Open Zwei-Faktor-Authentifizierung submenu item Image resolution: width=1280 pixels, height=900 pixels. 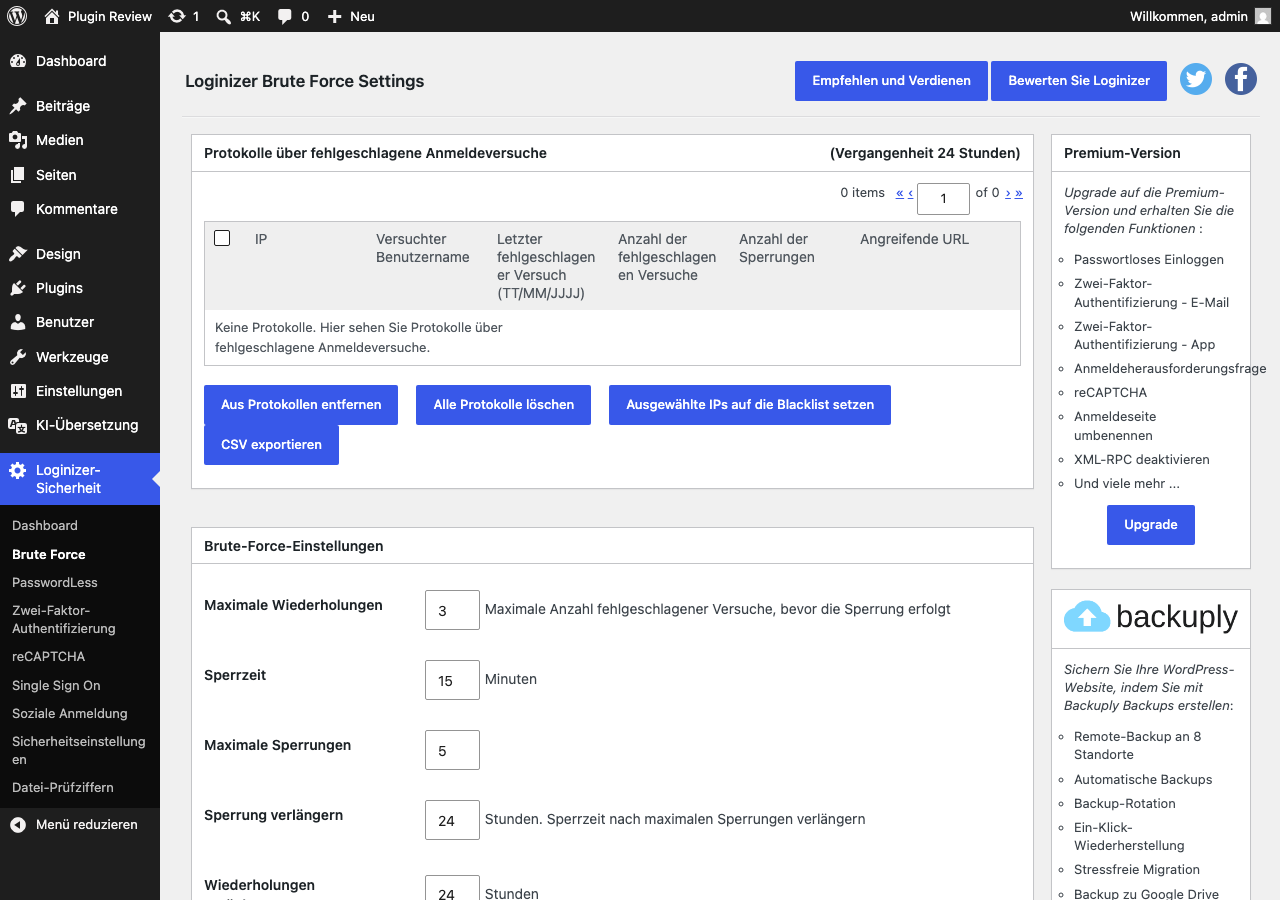coord(64,619)
